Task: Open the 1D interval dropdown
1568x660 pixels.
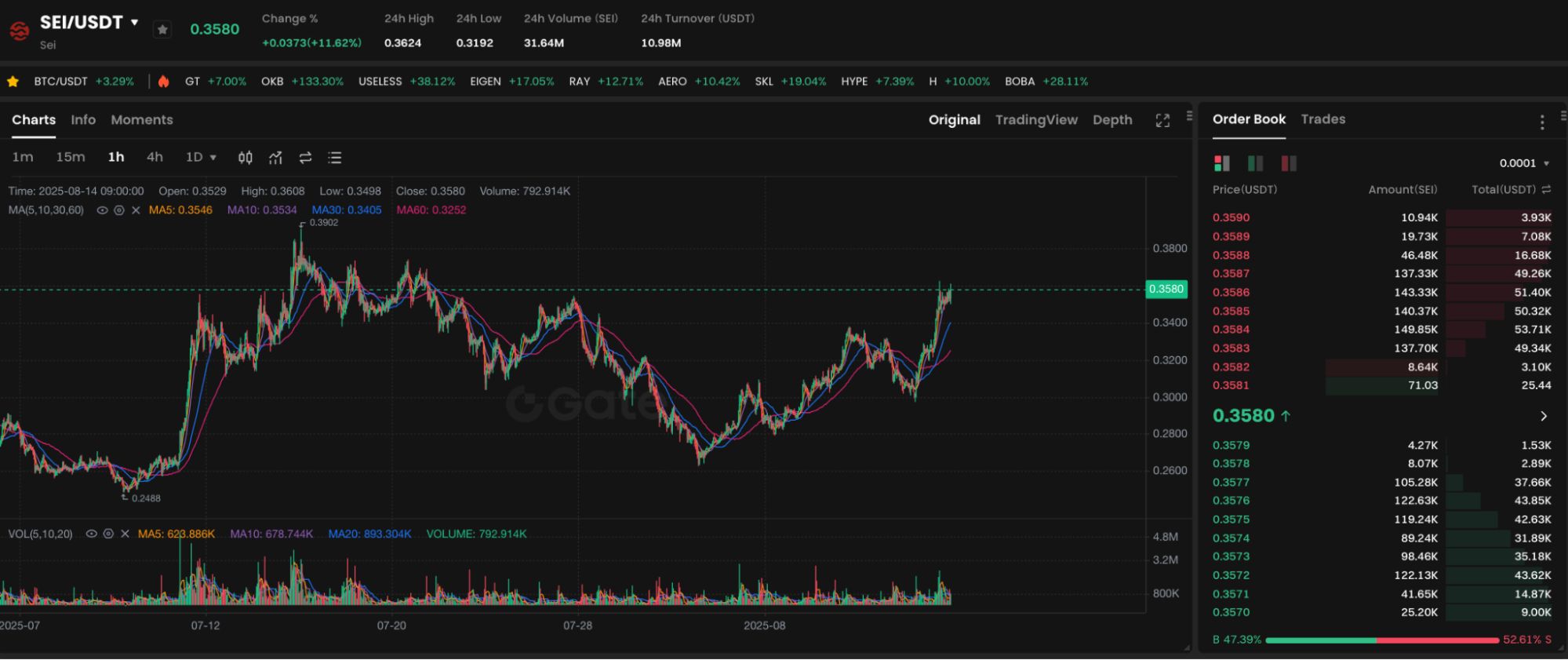Action: (201, 157)
